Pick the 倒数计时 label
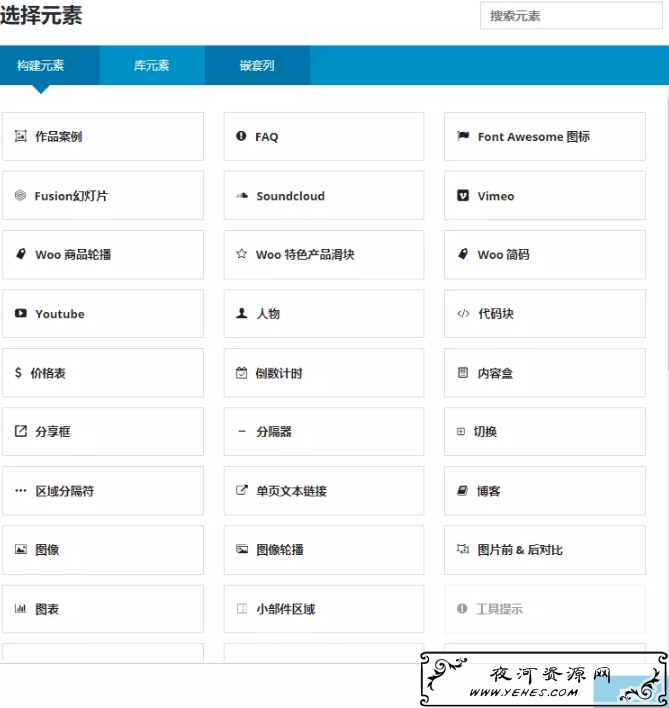The width and height of the screenshot is (669, 708). [x=279, y=373]
